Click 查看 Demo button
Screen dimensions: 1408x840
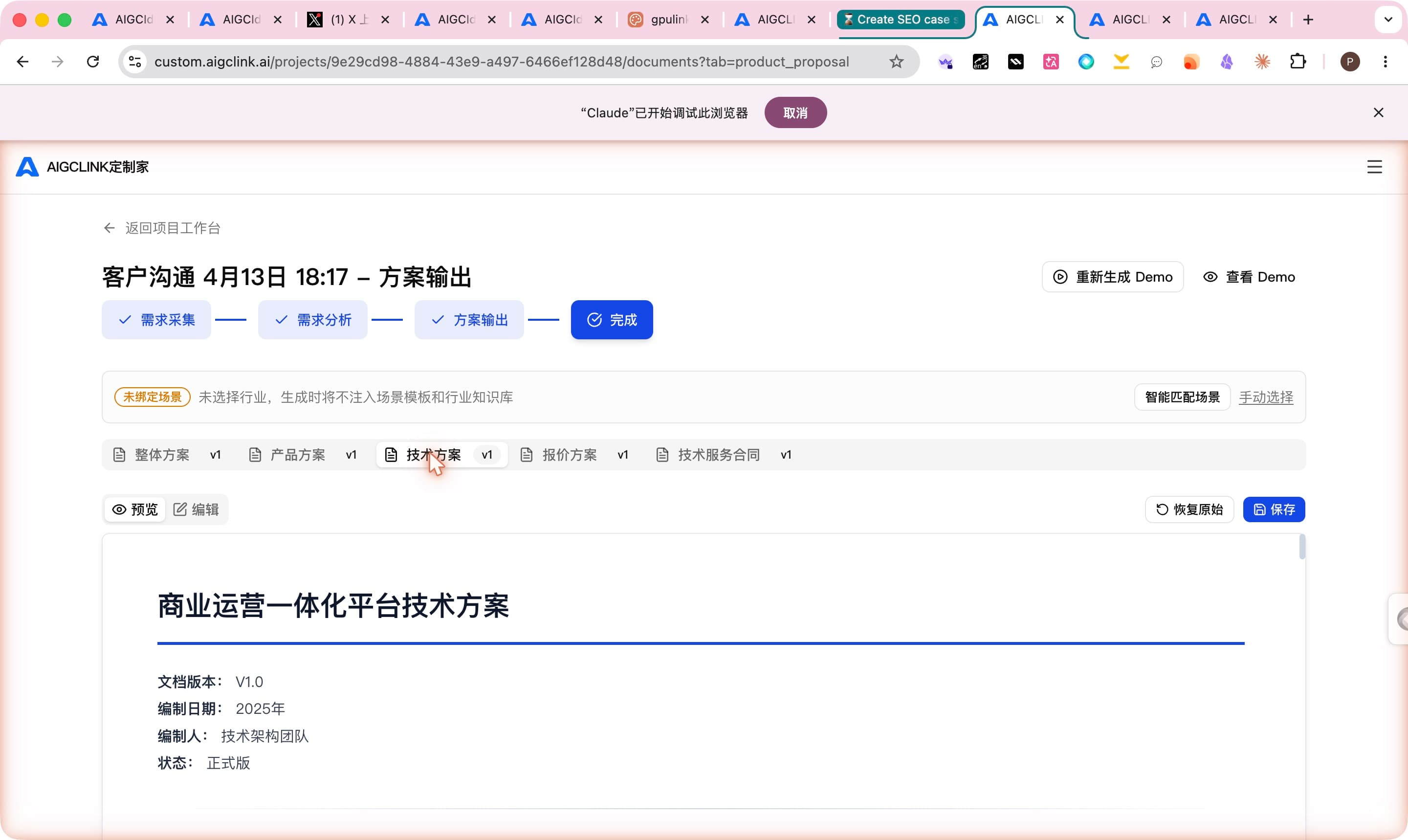(1249, 277)
